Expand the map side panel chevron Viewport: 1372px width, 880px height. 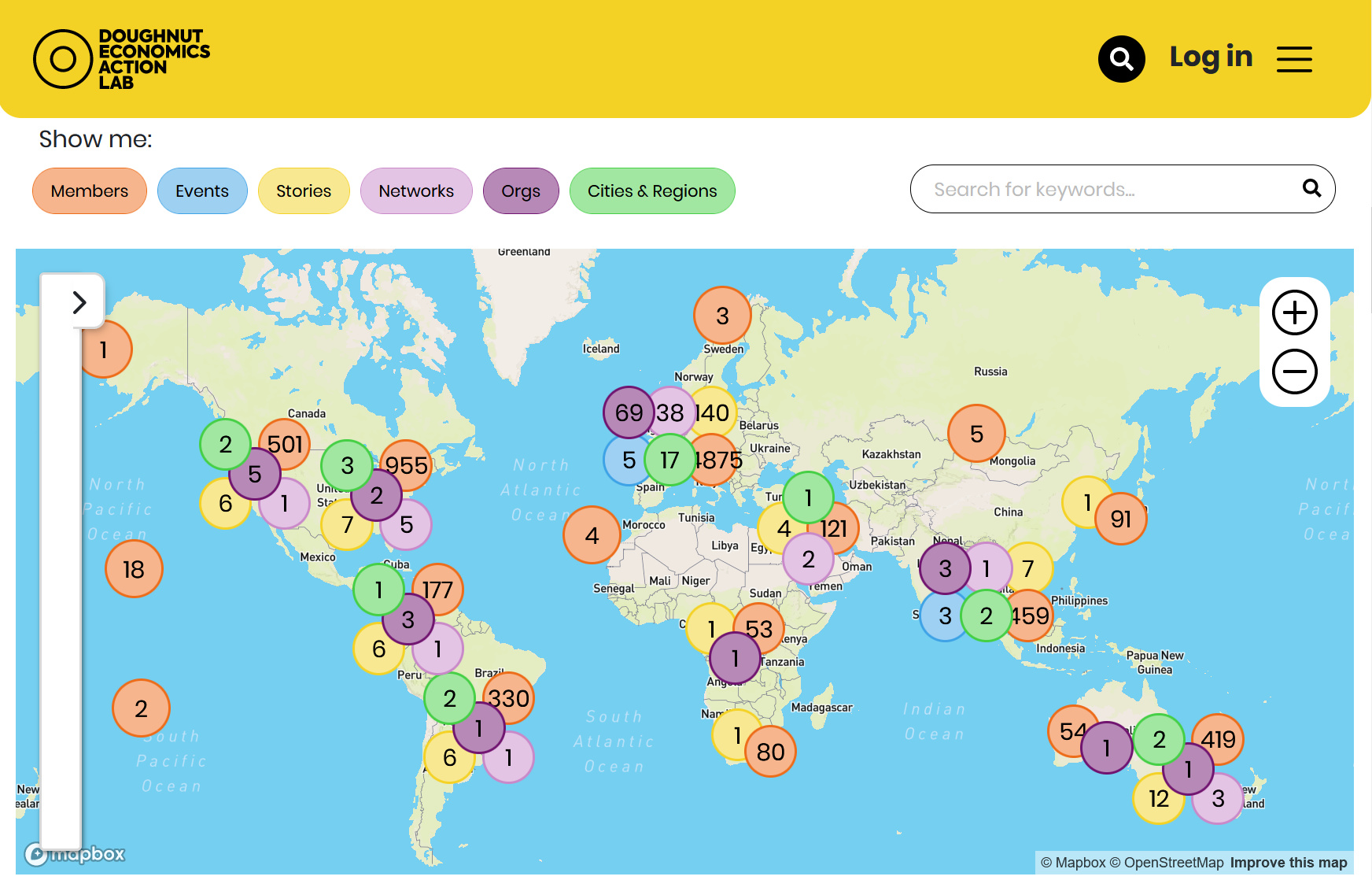tap(79, 302)
